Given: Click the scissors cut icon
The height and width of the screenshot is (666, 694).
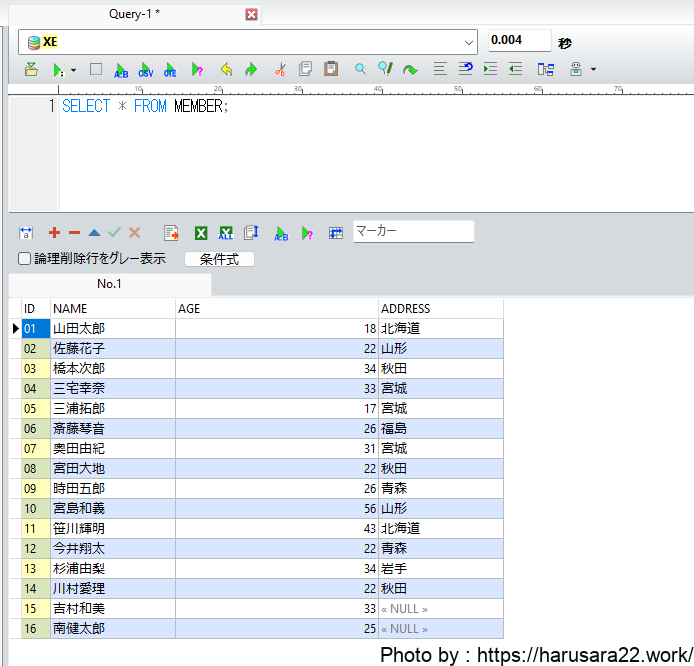Looking at the screenshot, I should [x=280, y=70].
